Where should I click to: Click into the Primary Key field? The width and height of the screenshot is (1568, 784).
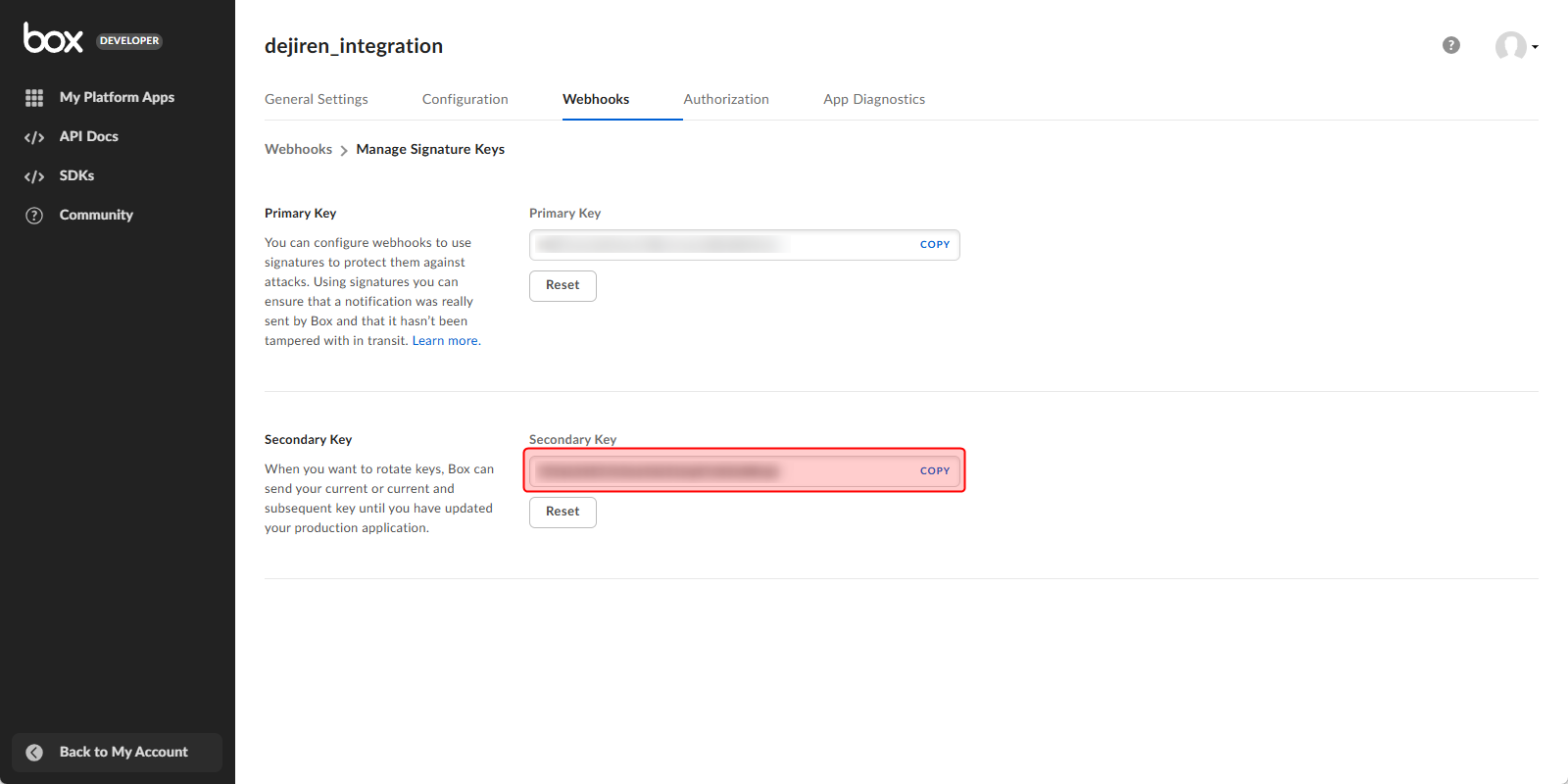(745, 245)
